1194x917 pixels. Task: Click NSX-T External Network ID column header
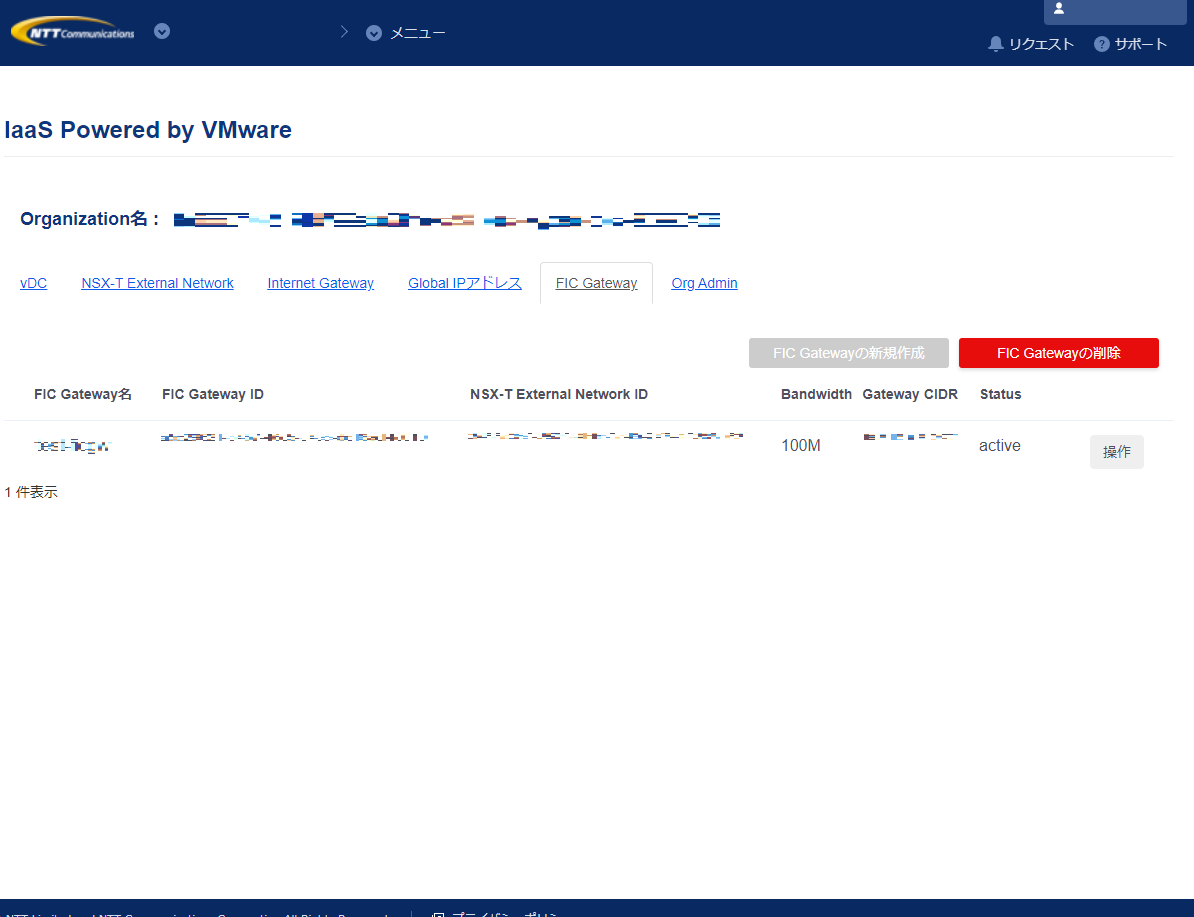tap(559, 395)
